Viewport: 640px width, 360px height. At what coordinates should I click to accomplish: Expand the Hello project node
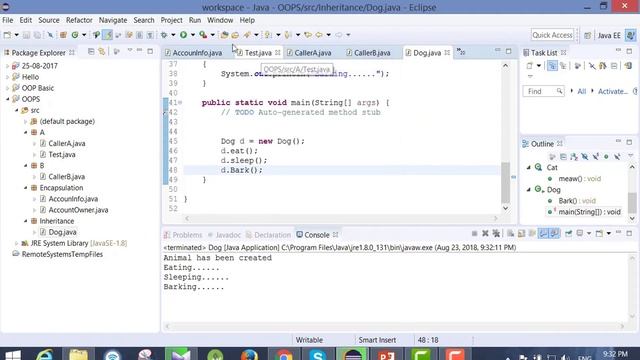[7, 77]
